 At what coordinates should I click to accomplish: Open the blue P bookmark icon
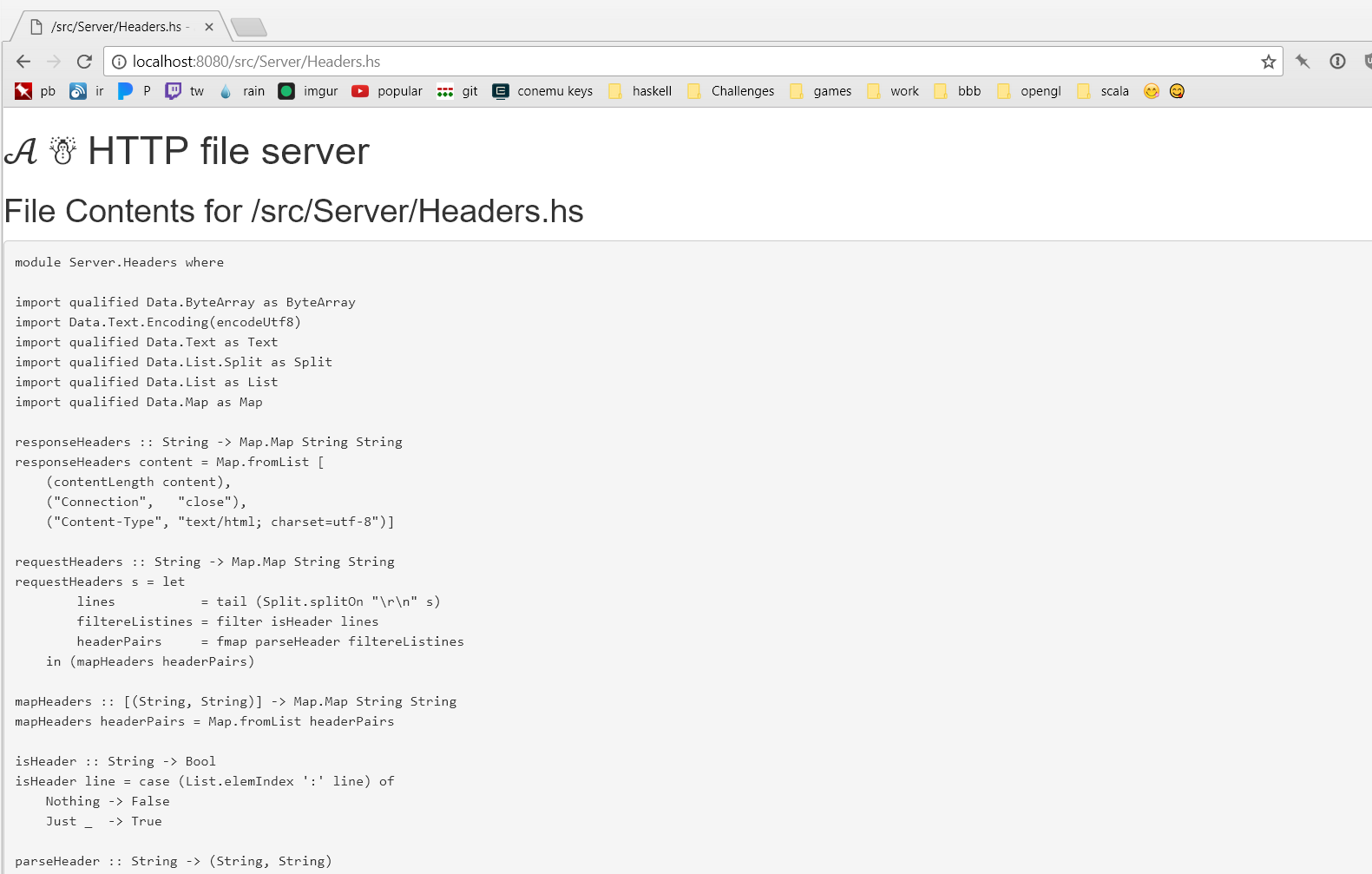tap(134, 91)
